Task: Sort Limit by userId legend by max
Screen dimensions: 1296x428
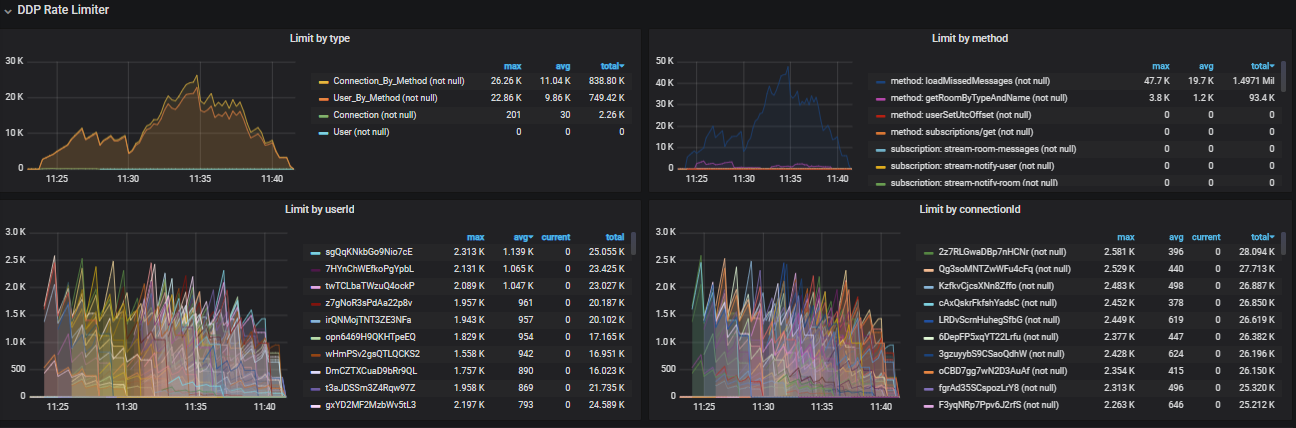Action: (476, 237)
